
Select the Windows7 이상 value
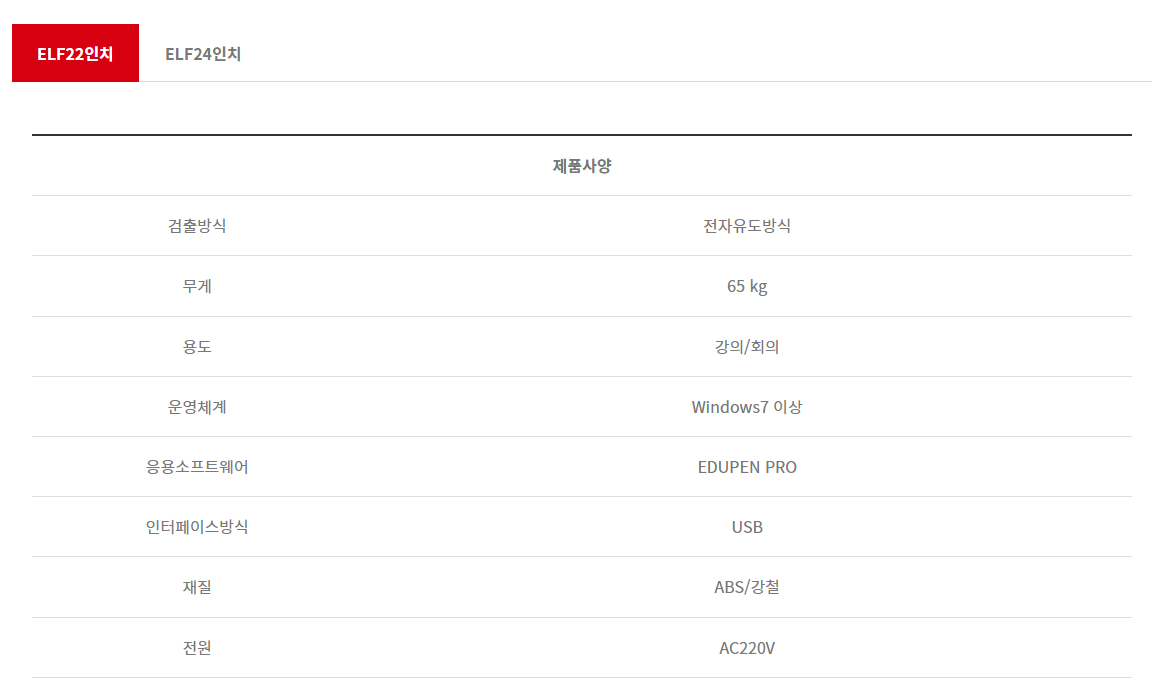[x=747, y=407]
